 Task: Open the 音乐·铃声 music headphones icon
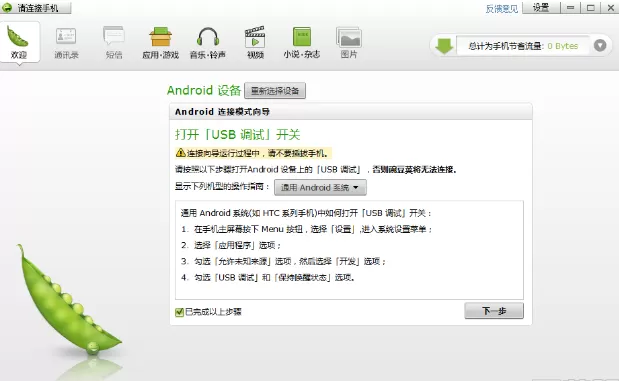coord(208,42)
